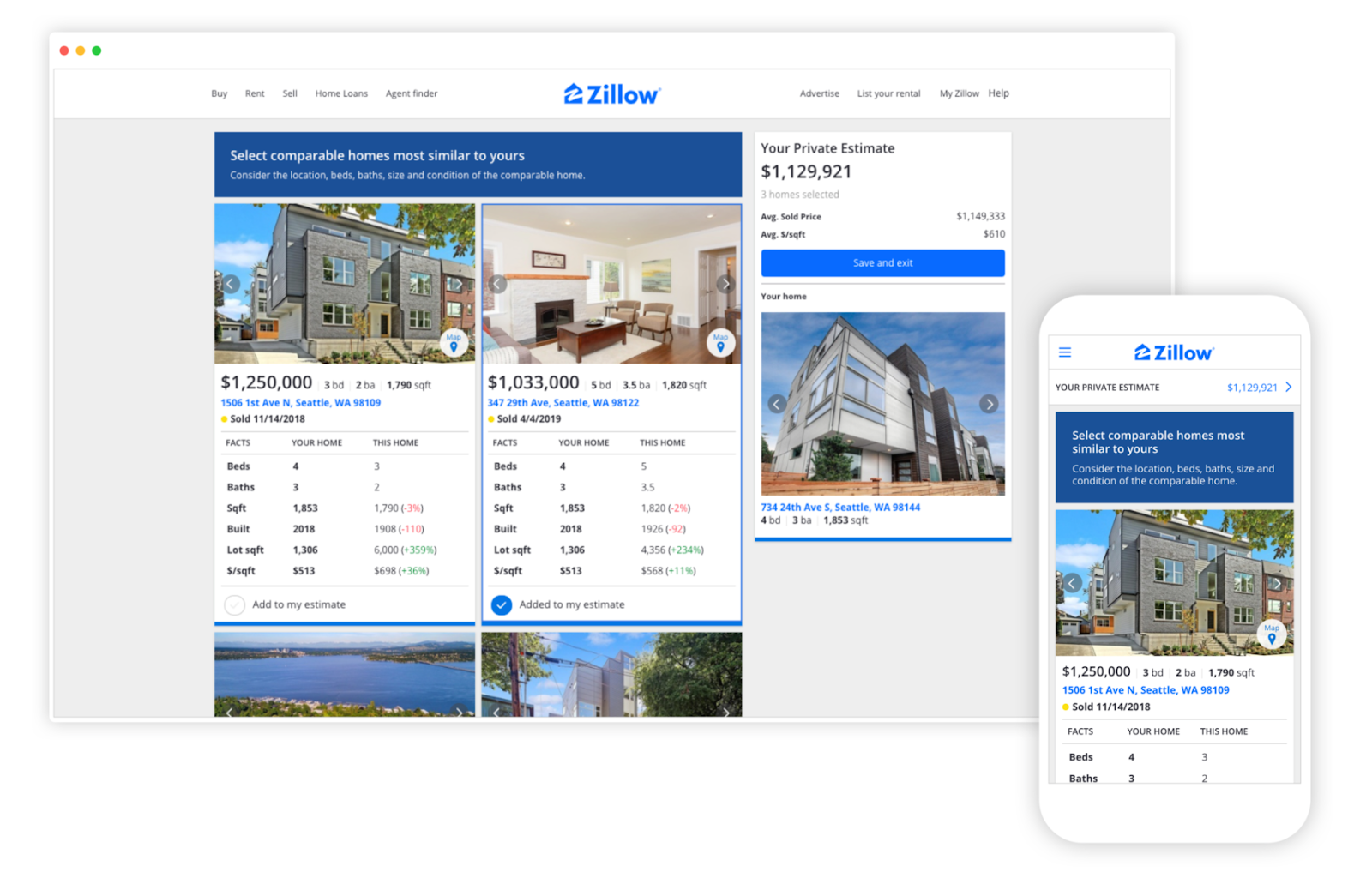Open the Home Loans menu

(x=340, y=94)
